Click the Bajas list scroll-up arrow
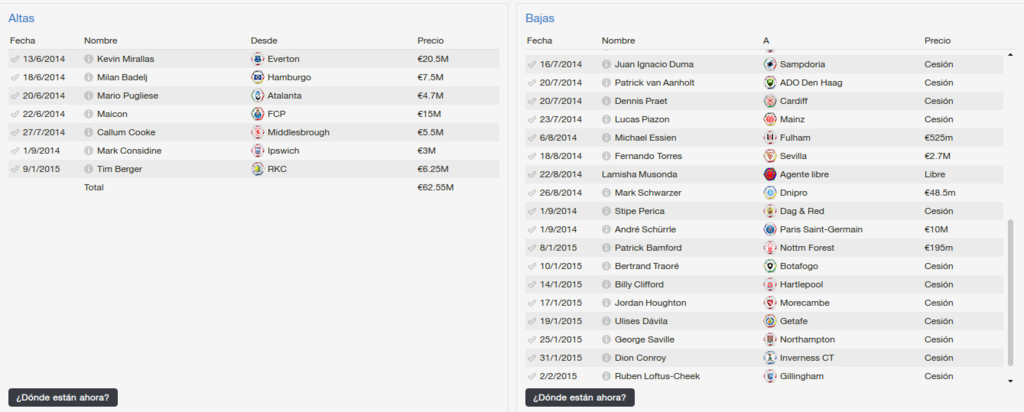Screen dimensions: 1024x412 tap(1011, 54)
